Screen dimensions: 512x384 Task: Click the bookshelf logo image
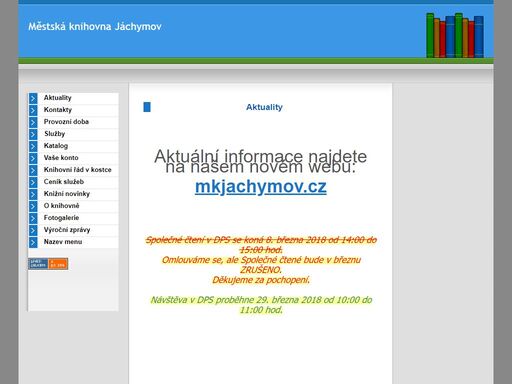pos(455,35)
